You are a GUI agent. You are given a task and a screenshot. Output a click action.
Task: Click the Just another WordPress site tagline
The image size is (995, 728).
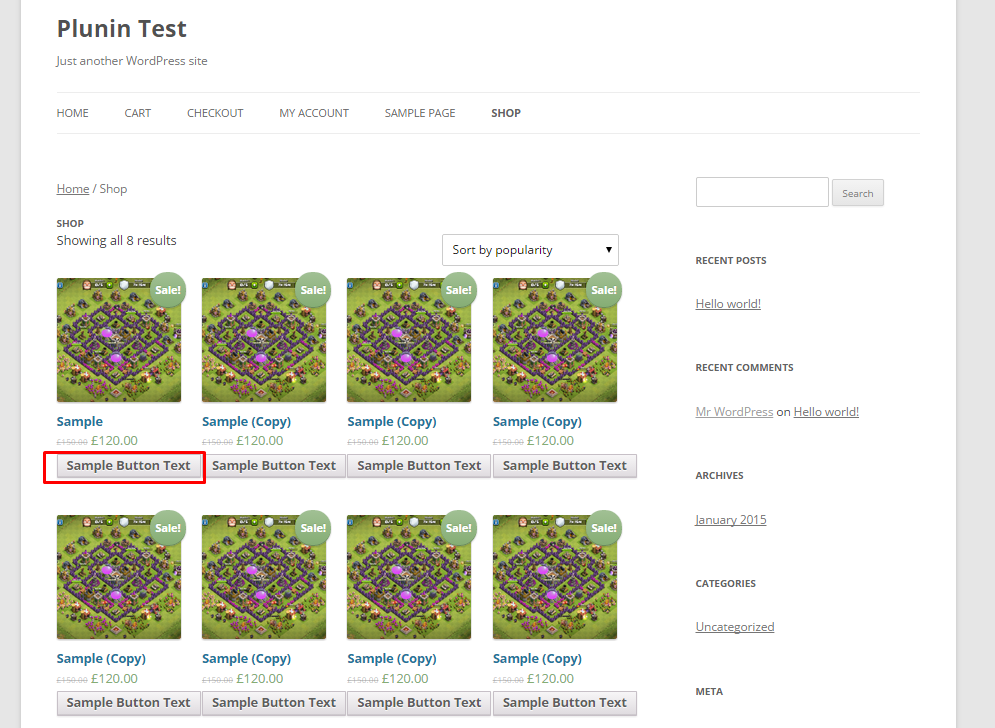(x=131, y=61)
